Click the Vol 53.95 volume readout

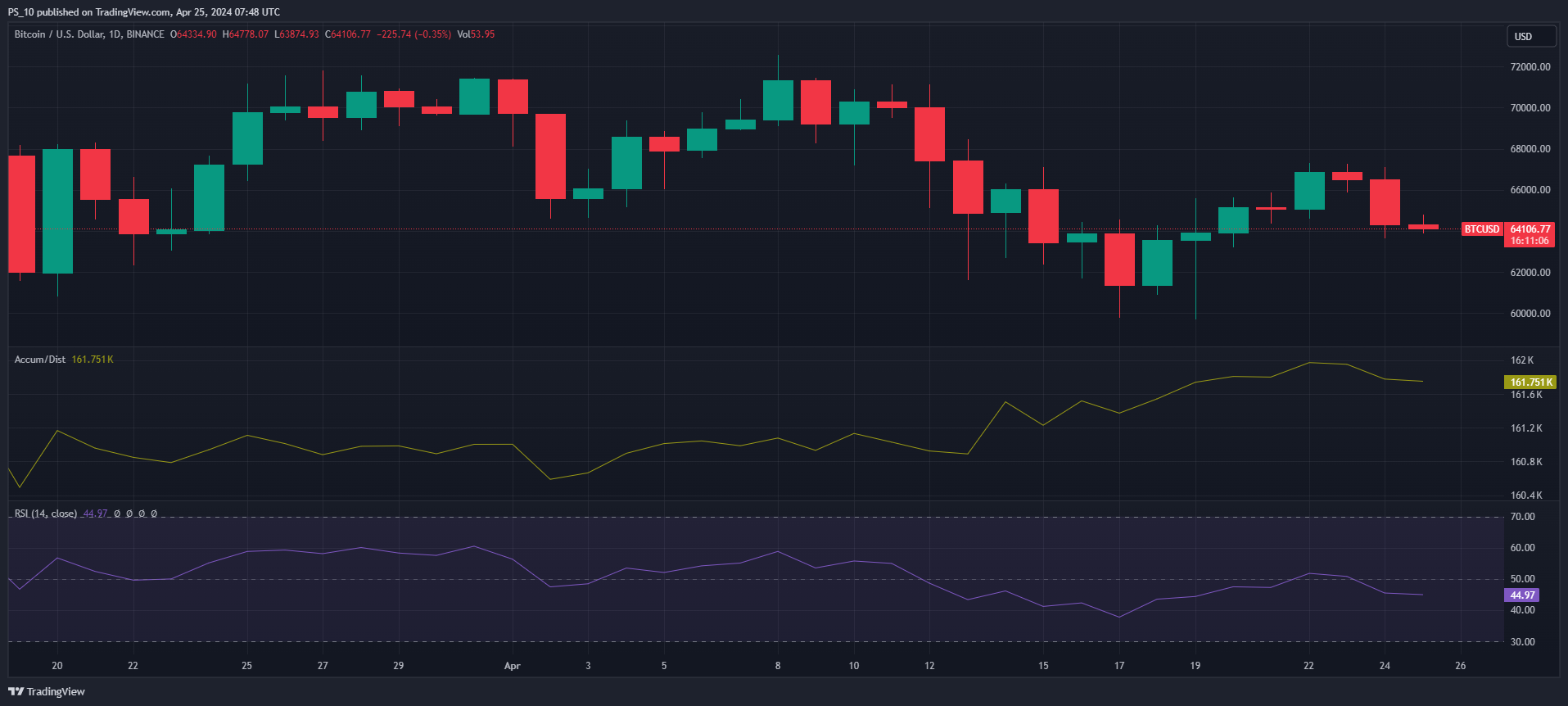[x=476, y=34]
